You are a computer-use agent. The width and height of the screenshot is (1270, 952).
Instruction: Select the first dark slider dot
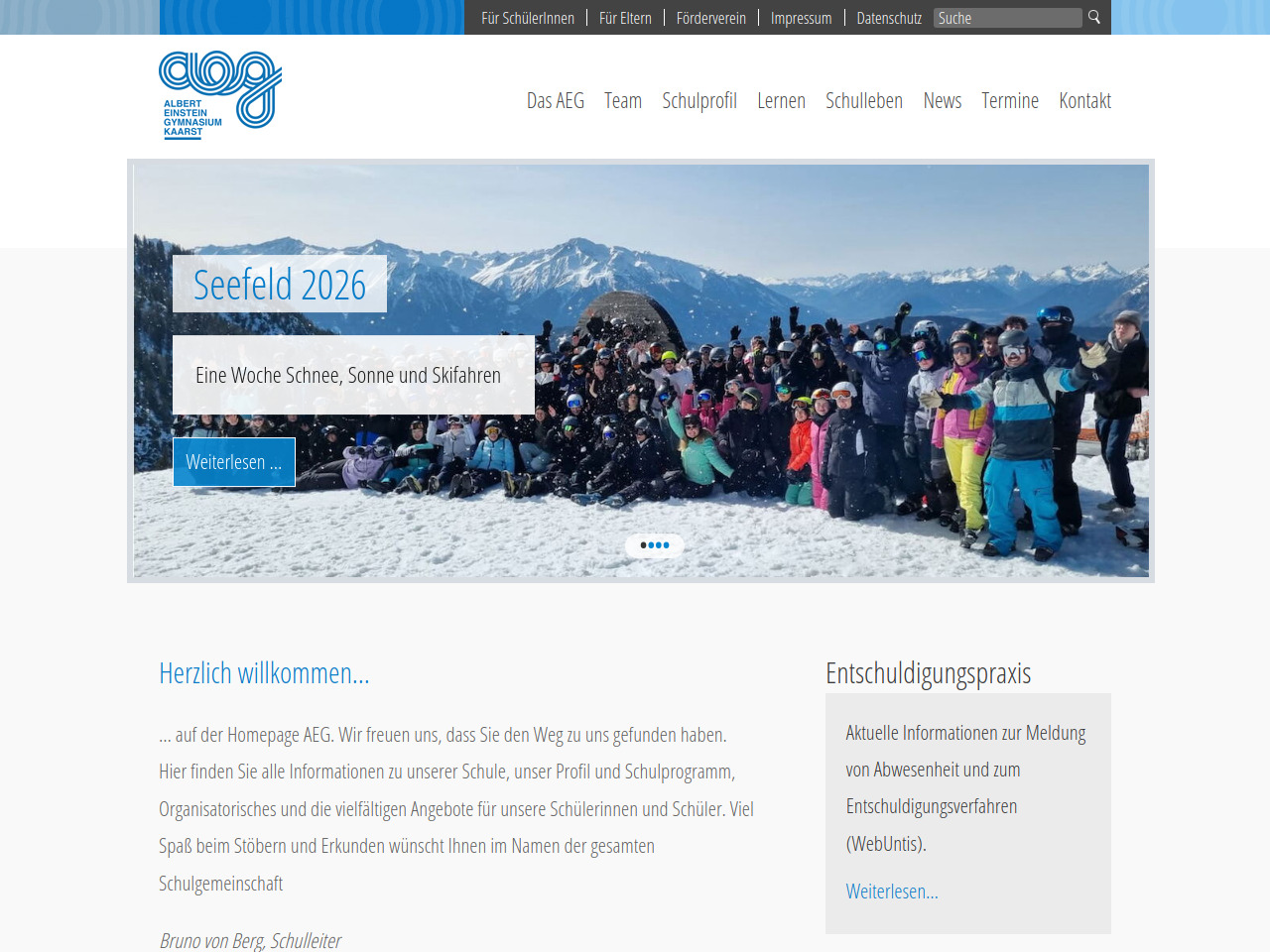tap(644, 545)
